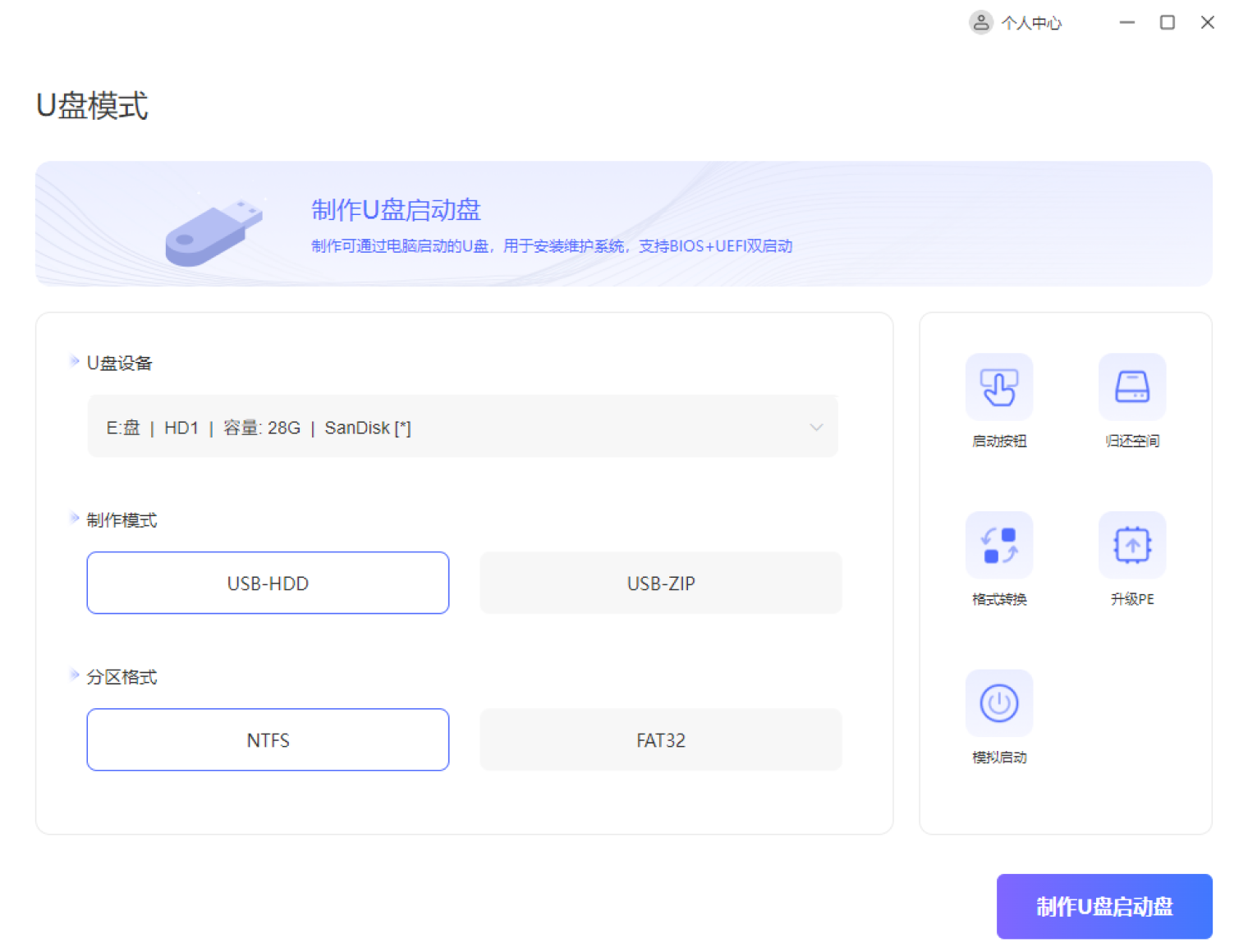Expand the U盘设备 dropdown chevron
Image resolution: width=1248 pixels, height=952 pixels.
click(815, 427)
